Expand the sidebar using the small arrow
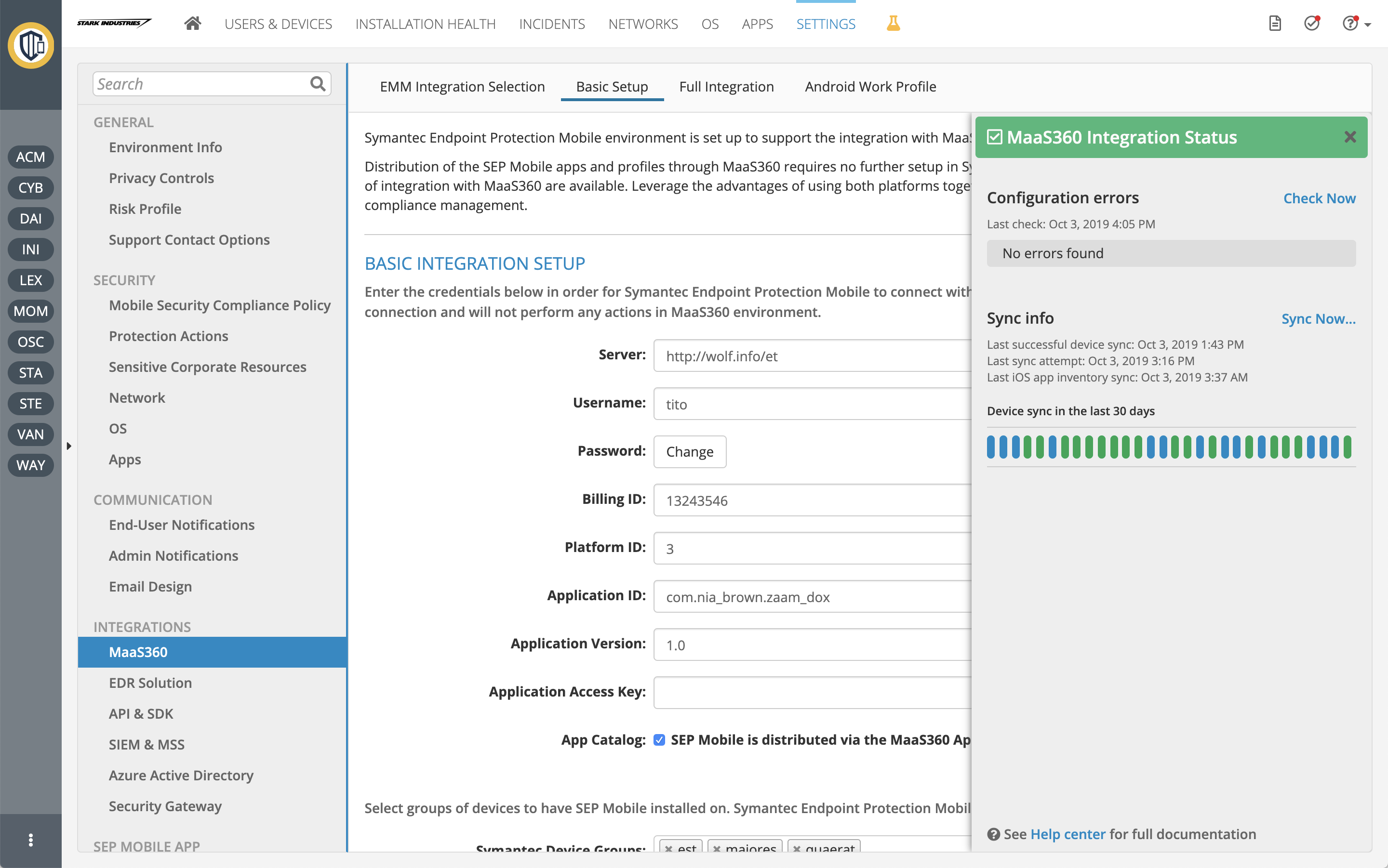This screenshot has width=1388, height=868. [69, 445]
